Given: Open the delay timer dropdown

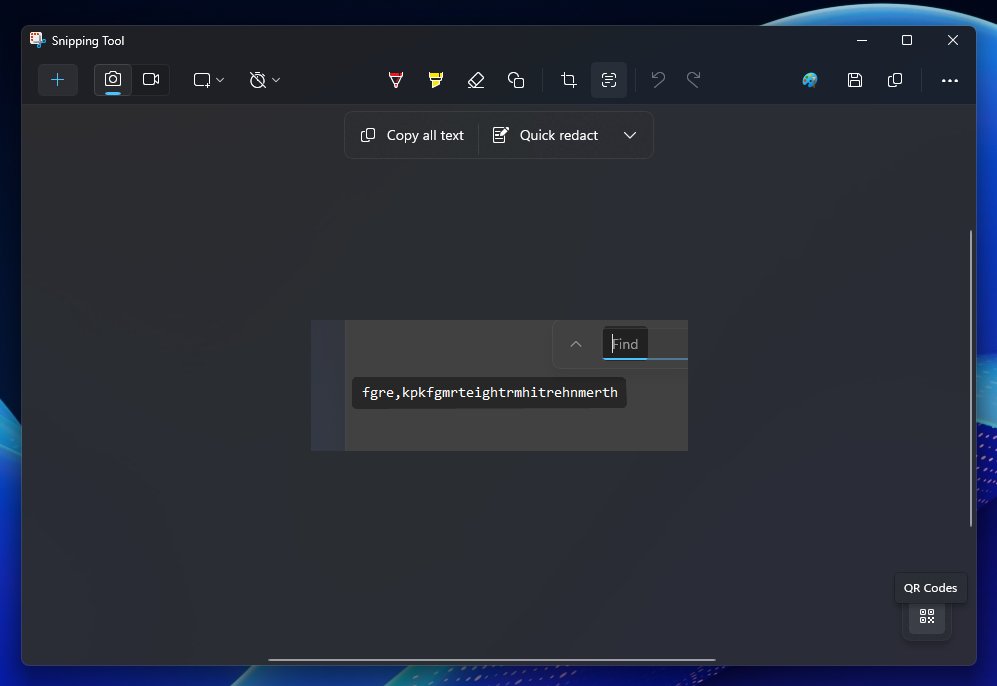Looking at the screenshot, I should tap(265, 80).
